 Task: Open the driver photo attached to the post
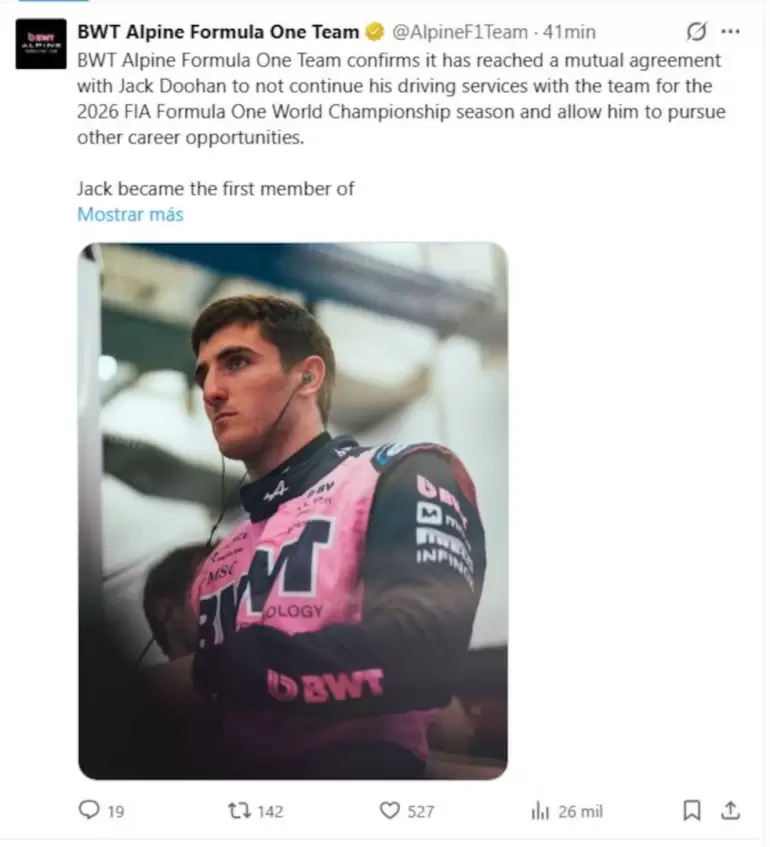(292, 510)
